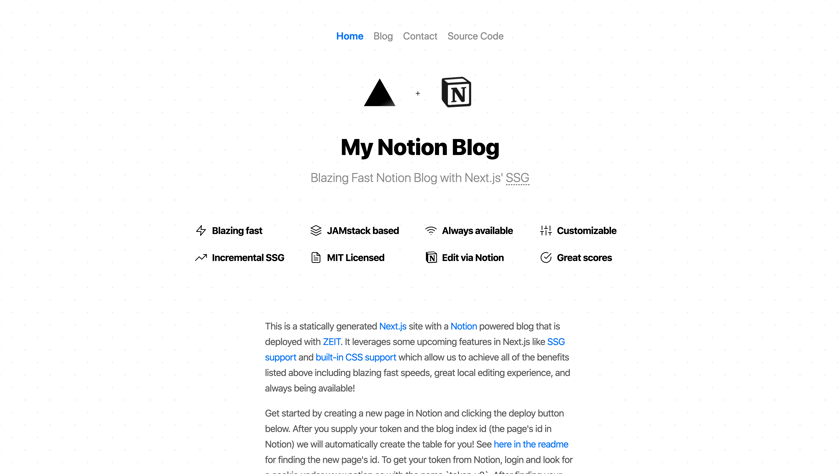
Task: Click the small Notion Edit via Notion icon
Action: (x=431, y=258)
